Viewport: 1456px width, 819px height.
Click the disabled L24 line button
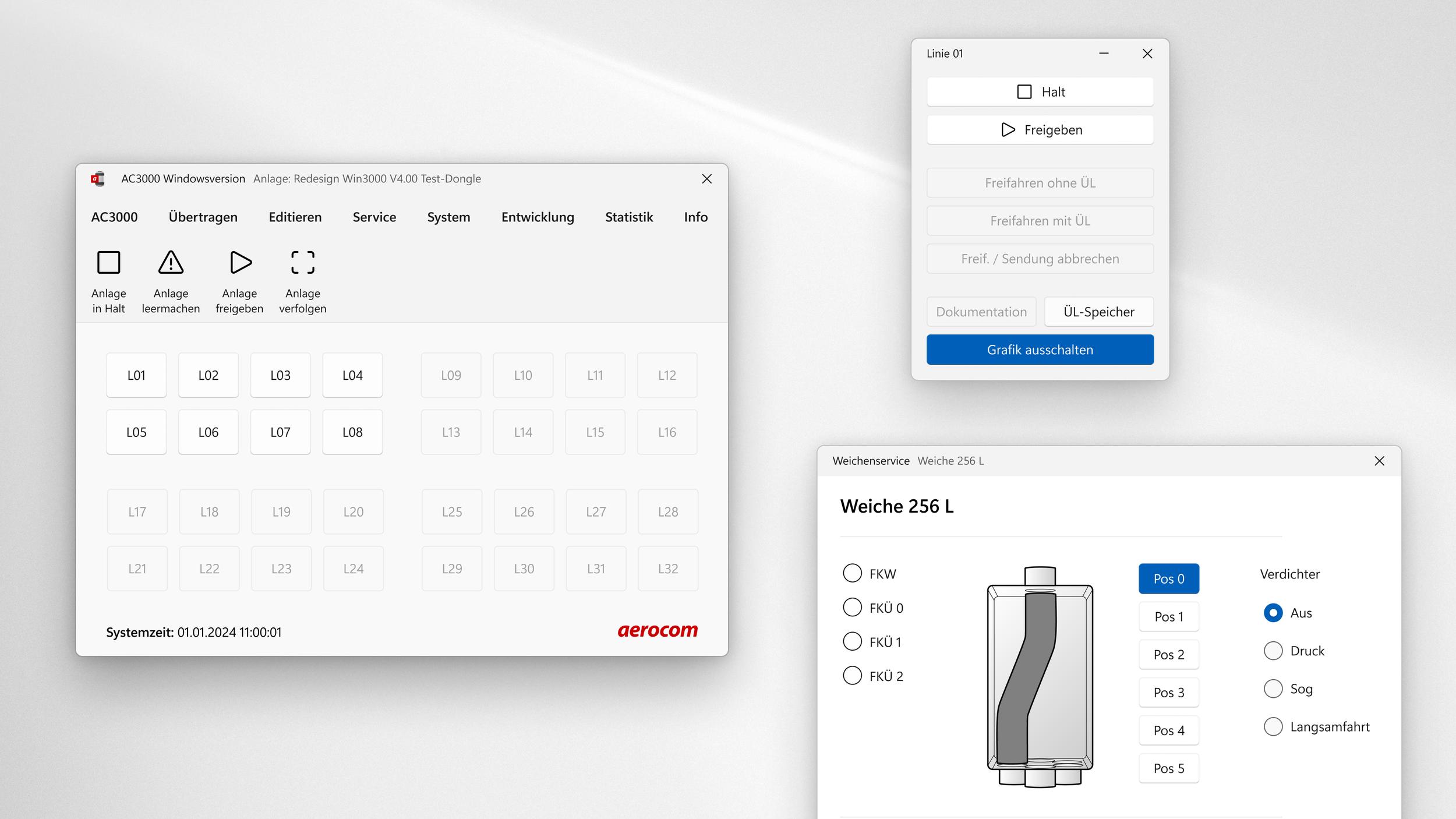[x=353, y=569]
